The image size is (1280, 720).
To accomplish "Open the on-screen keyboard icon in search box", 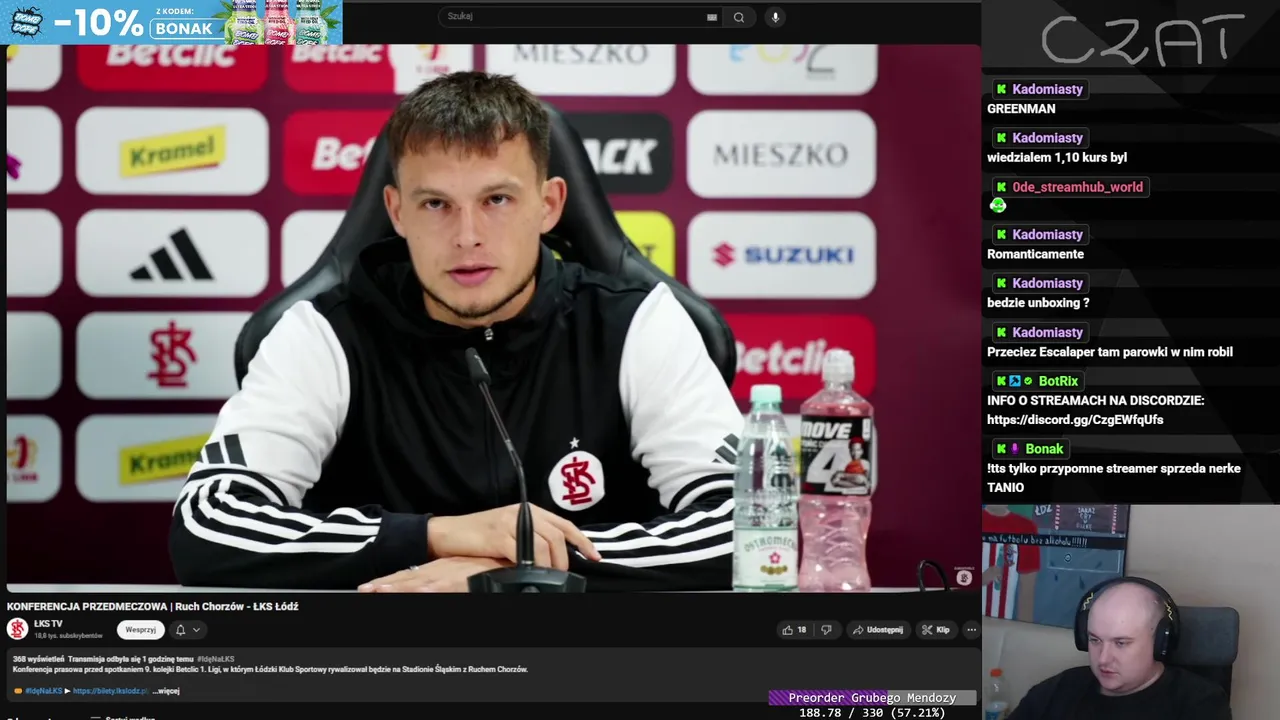I will point(712,17).
